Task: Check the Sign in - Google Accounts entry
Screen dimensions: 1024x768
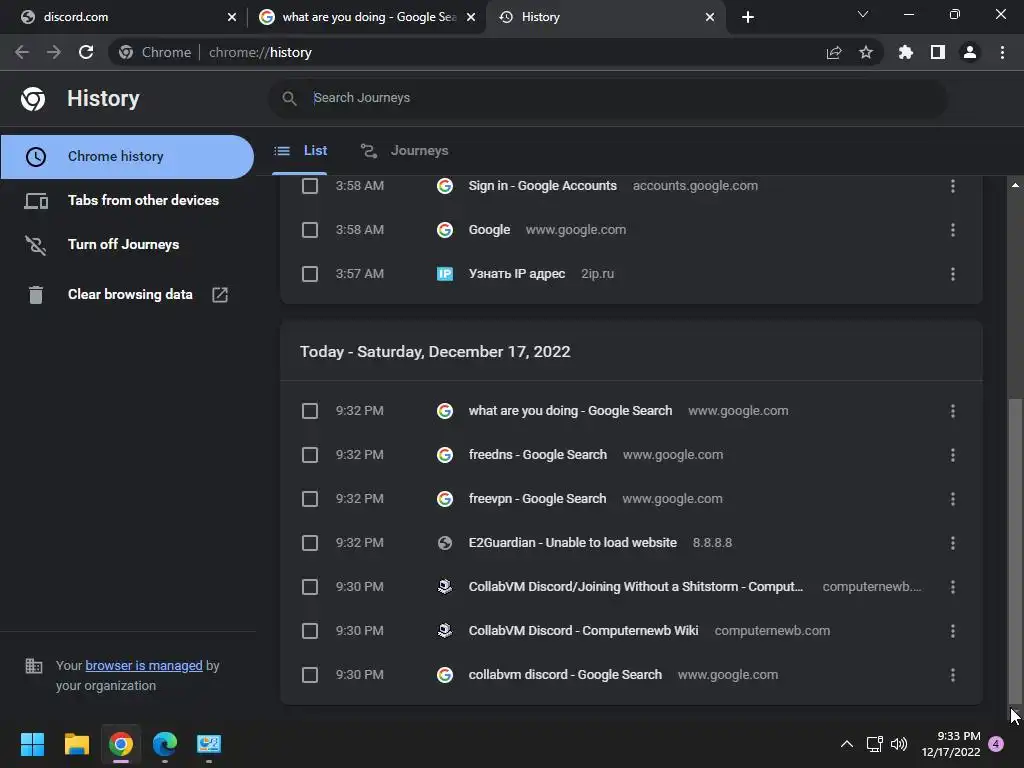Action: [x=310, y=186]
